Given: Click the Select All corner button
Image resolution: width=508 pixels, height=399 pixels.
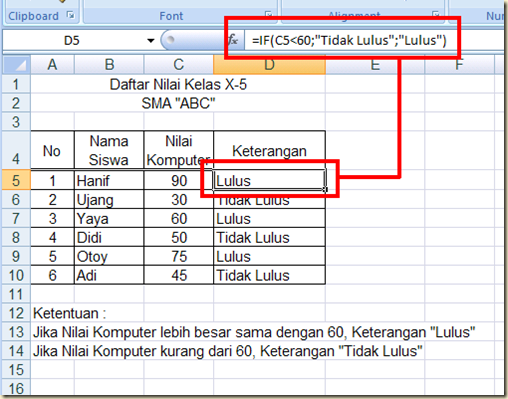Looking at the screenshot, I should coord(16,64).
